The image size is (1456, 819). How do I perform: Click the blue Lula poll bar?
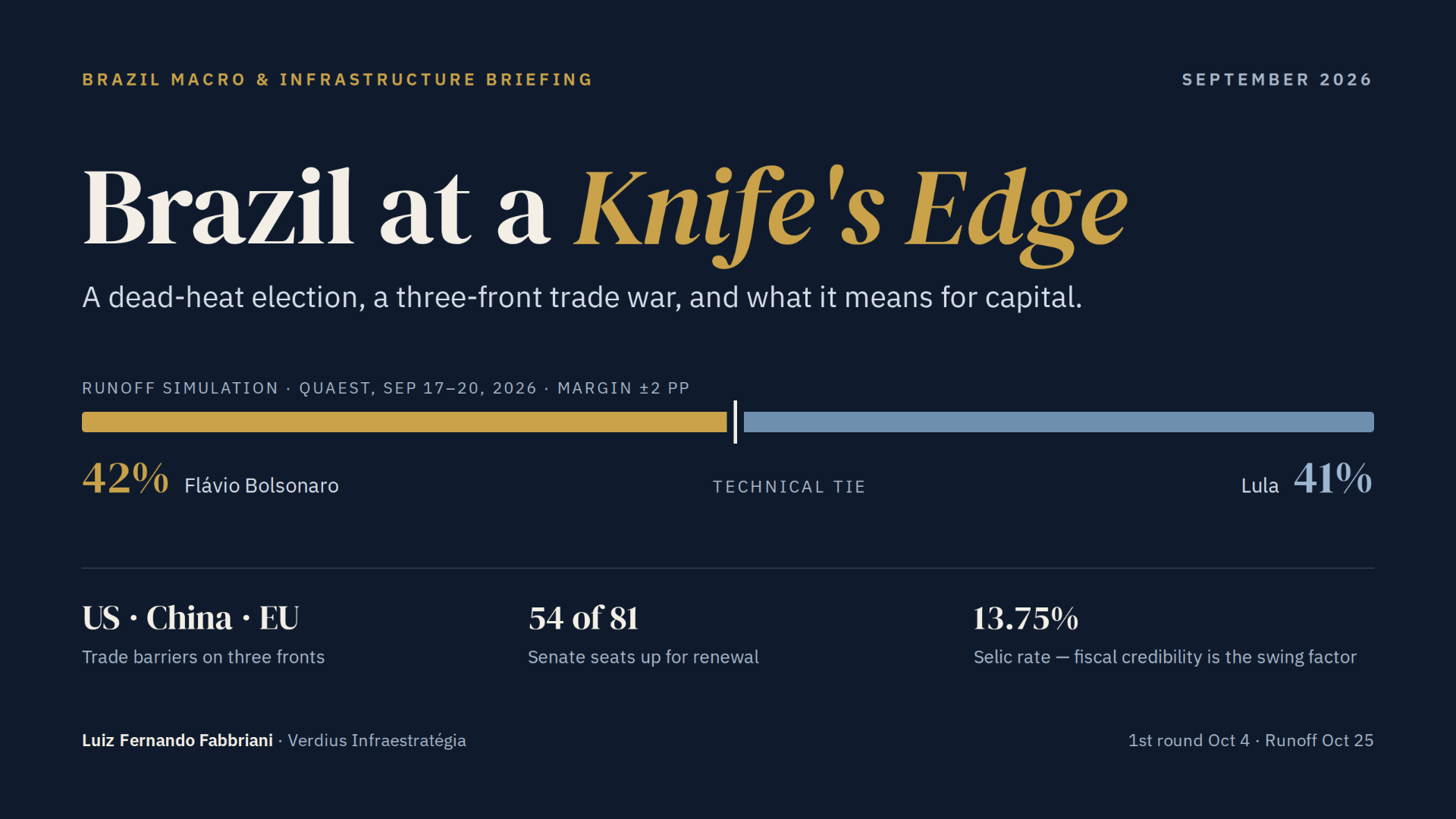pos(1059,422)
